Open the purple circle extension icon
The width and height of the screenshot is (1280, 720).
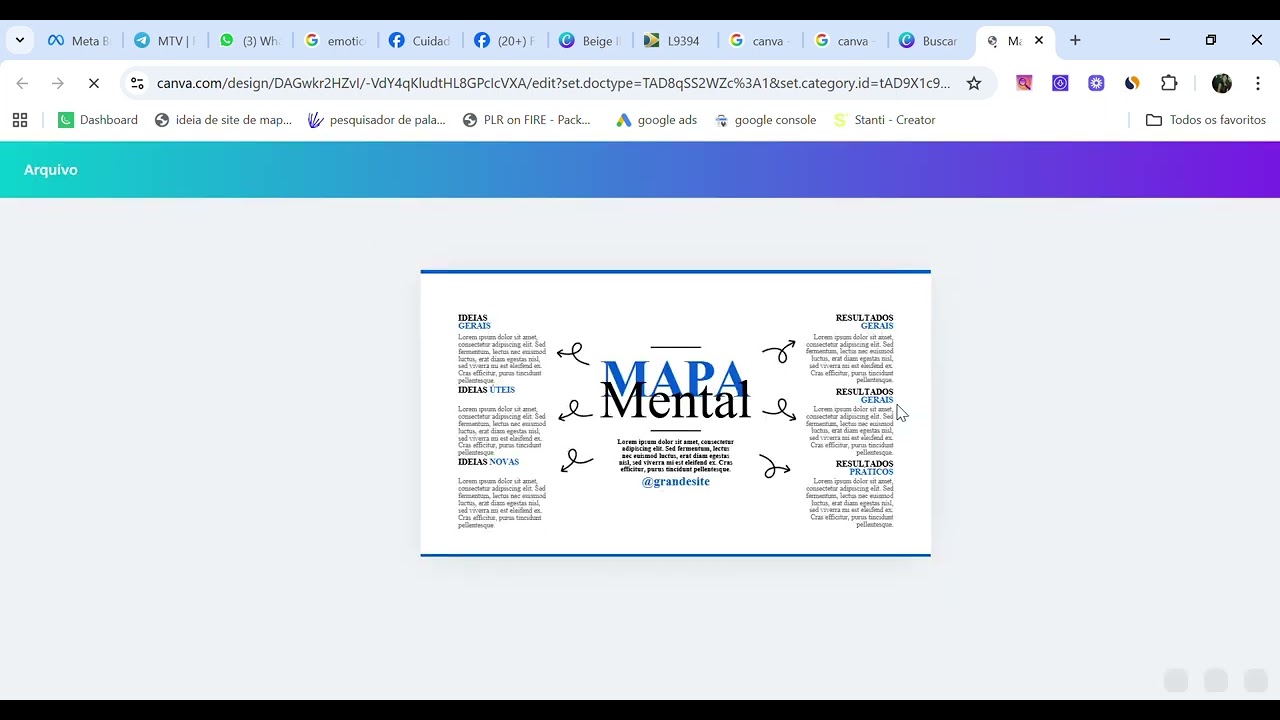1060,84
